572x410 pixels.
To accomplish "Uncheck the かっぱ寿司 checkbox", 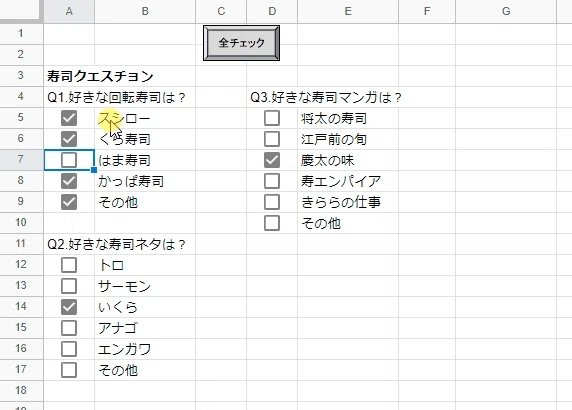I will pos(69,181).
